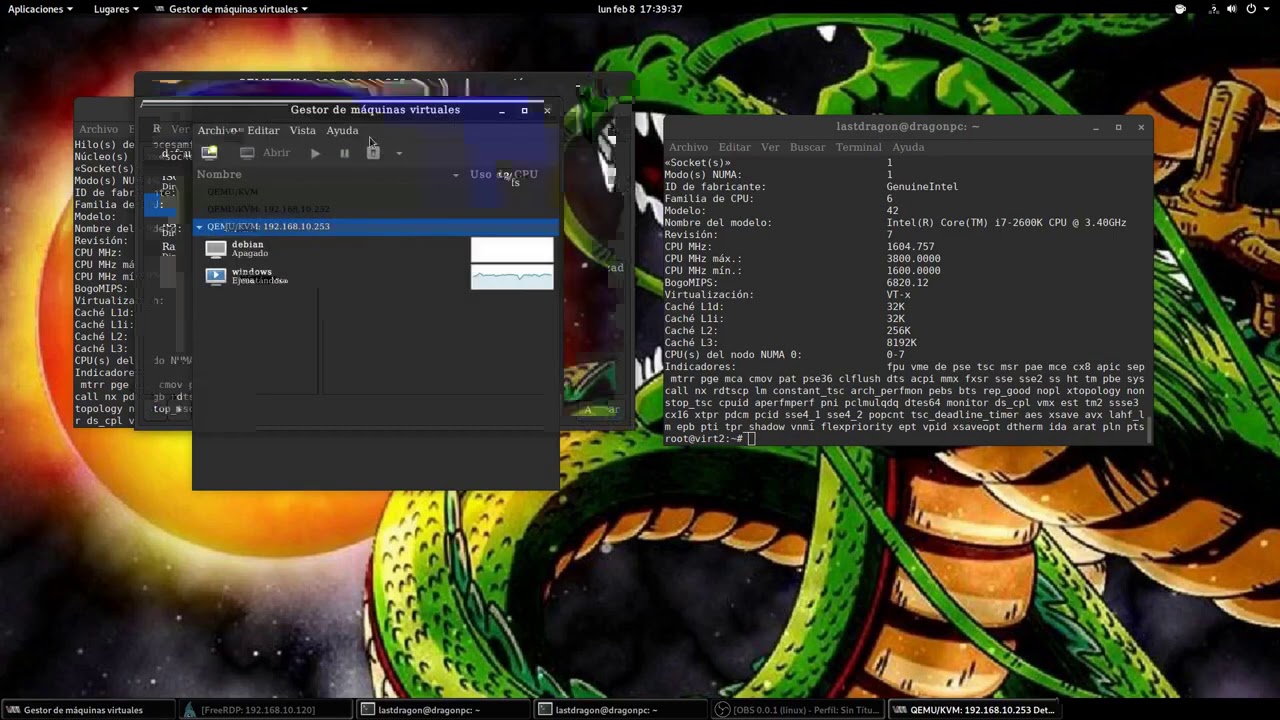Open Ayuda menu in virtual machine manager
The width and height of the screenshot is (1280, 720).
(342, 130)
